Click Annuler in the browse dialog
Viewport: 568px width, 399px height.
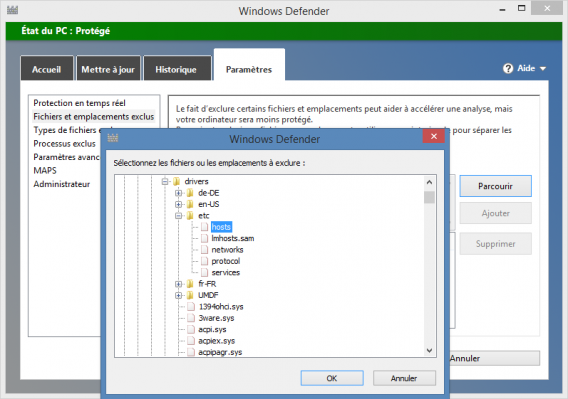point(404,378)
